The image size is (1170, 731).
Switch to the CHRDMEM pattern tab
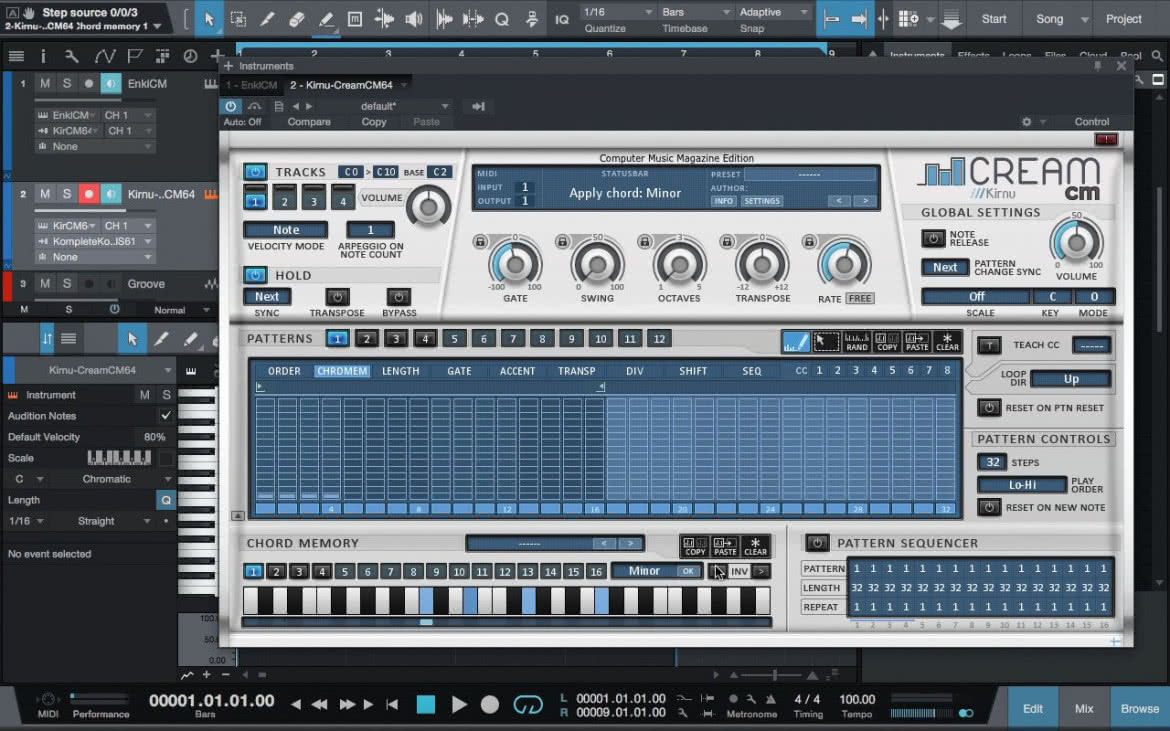click(x=342, y=371)
